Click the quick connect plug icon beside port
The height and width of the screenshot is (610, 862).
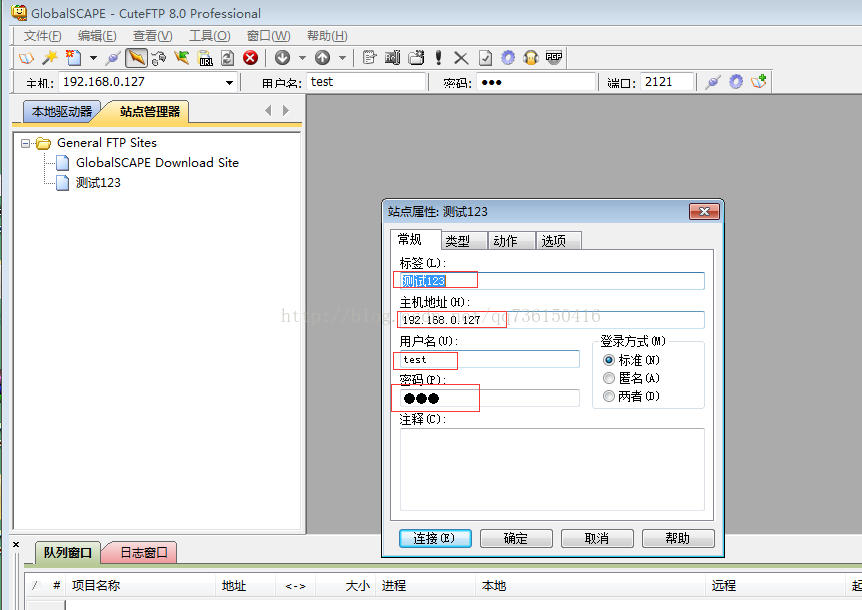click(x=713, y=82)
